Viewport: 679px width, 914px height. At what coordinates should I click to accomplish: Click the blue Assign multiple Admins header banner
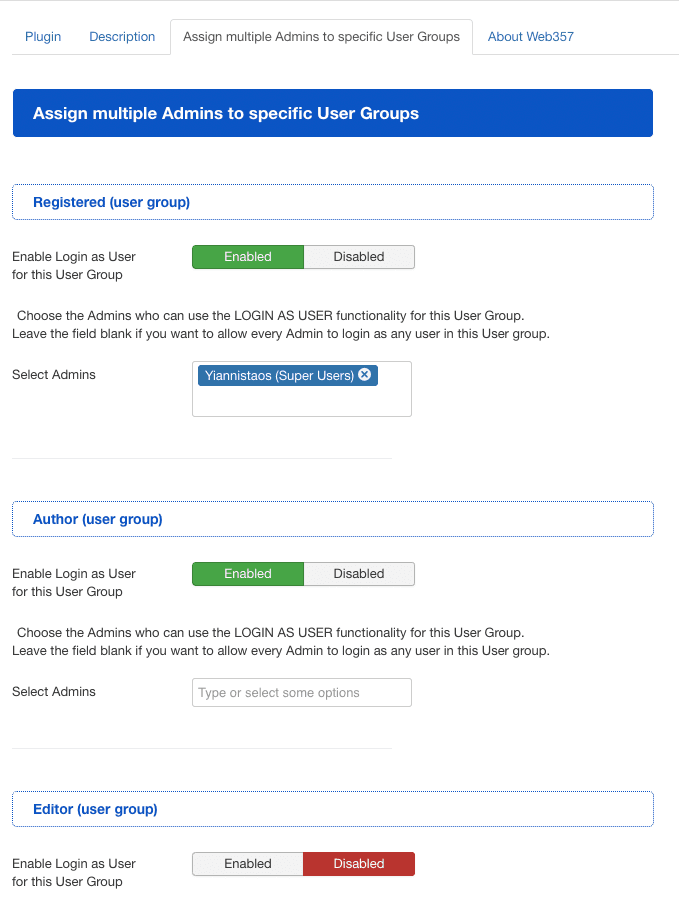click(x=332, y=113)
